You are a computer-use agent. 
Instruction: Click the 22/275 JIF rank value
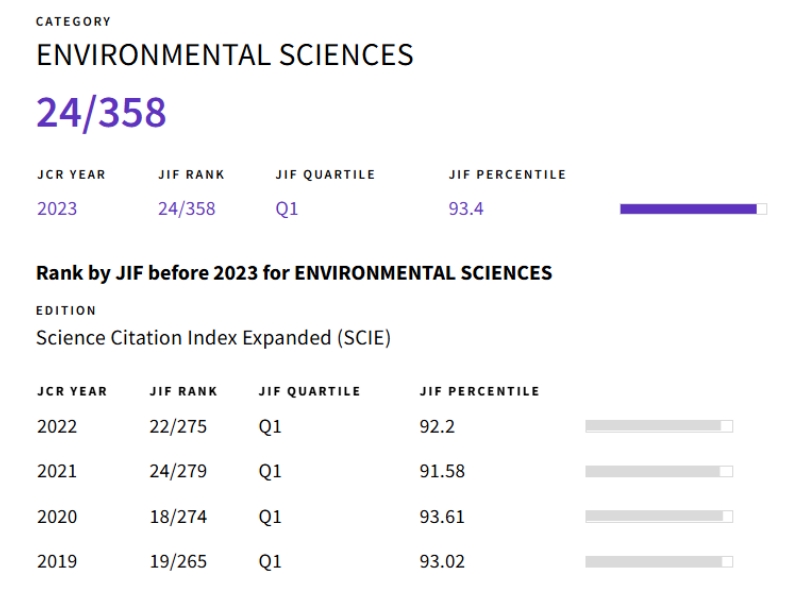tap(178, 426)
